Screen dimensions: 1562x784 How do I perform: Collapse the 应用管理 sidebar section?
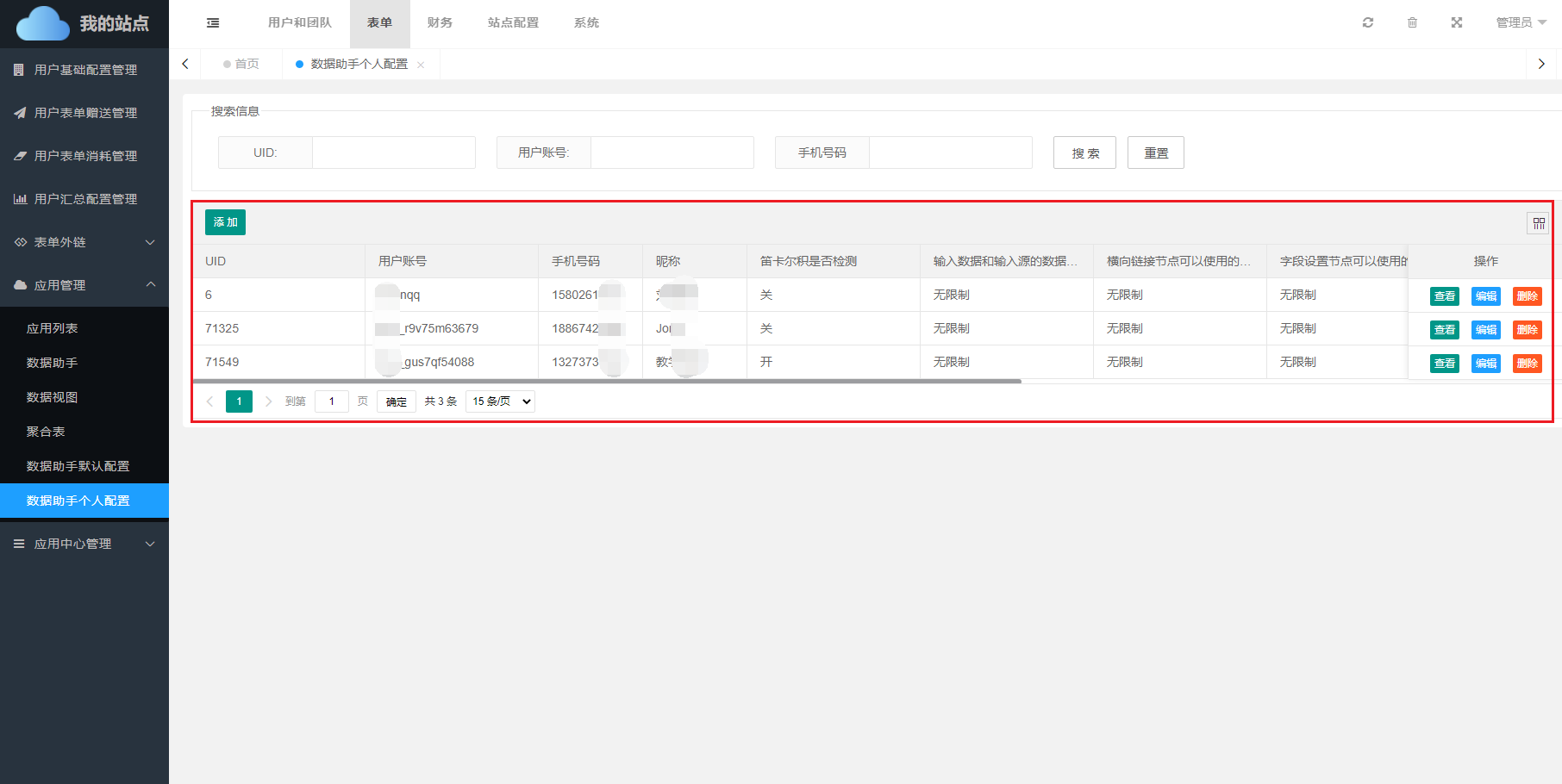84,285
